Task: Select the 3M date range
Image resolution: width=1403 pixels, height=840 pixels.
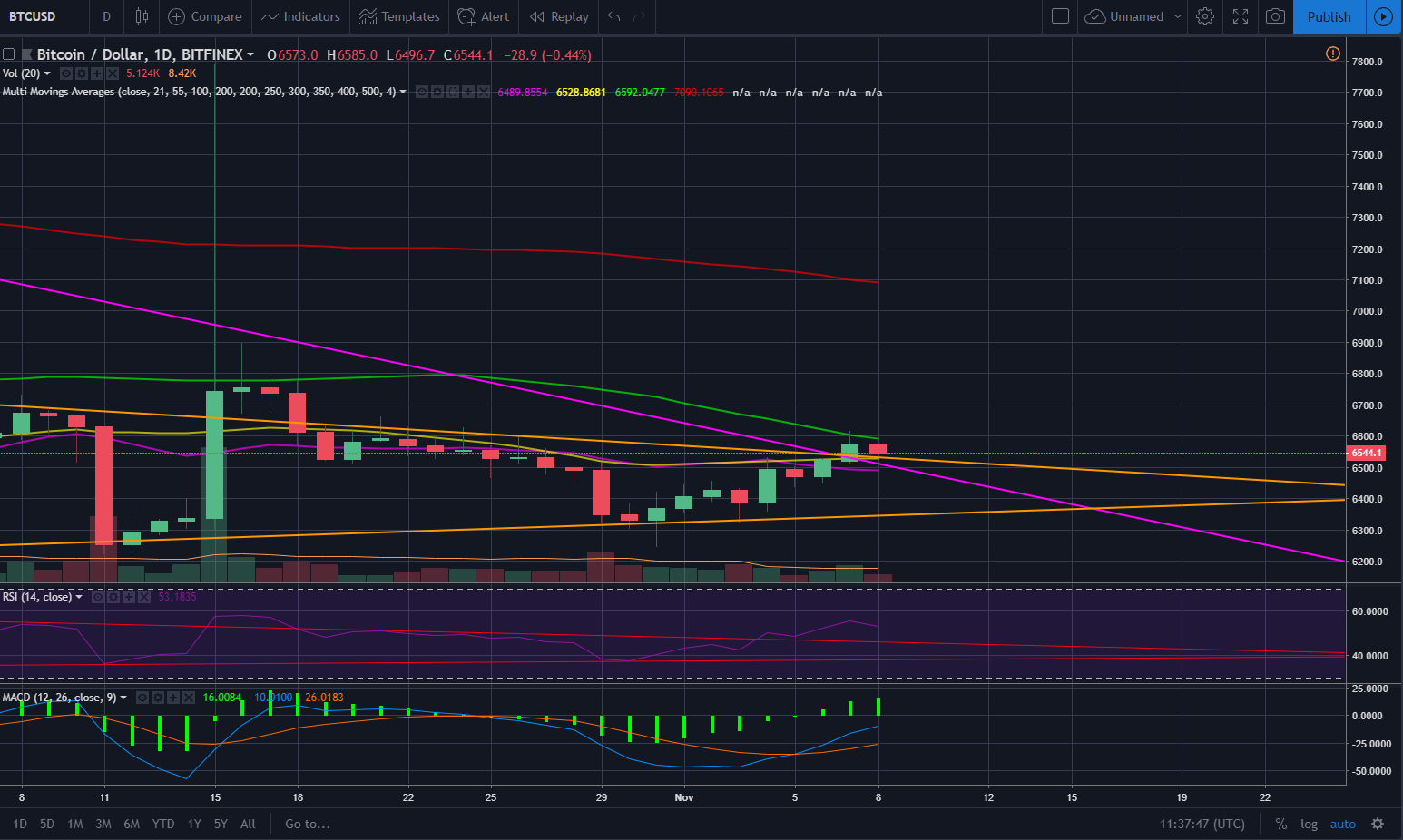Action: click(103, 824)
